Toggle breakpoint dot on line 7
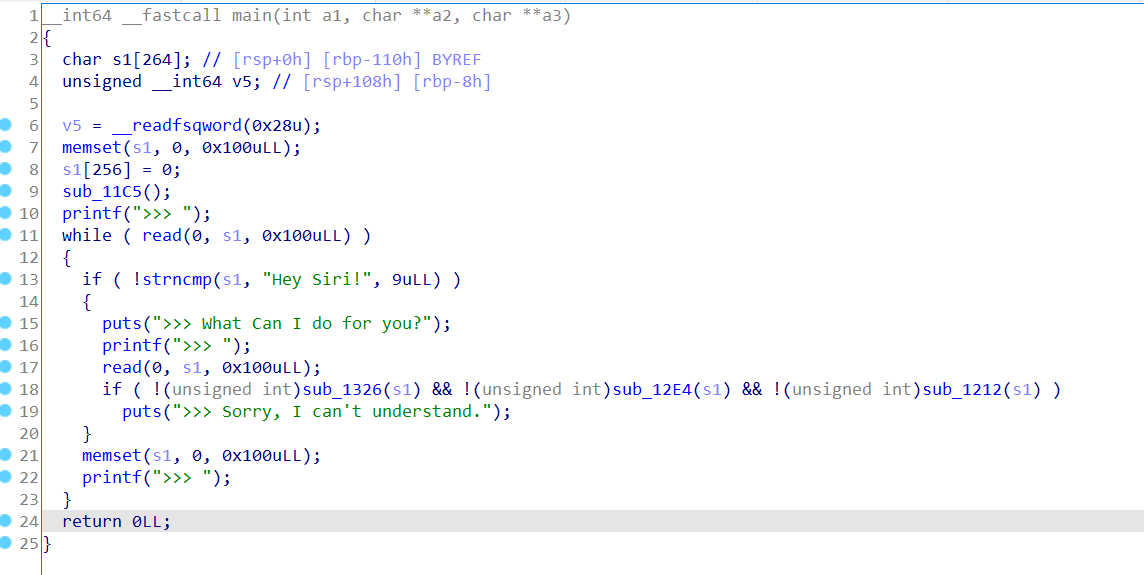The height and width of the screenshot is (575, 1144). [x=6, y=147]
